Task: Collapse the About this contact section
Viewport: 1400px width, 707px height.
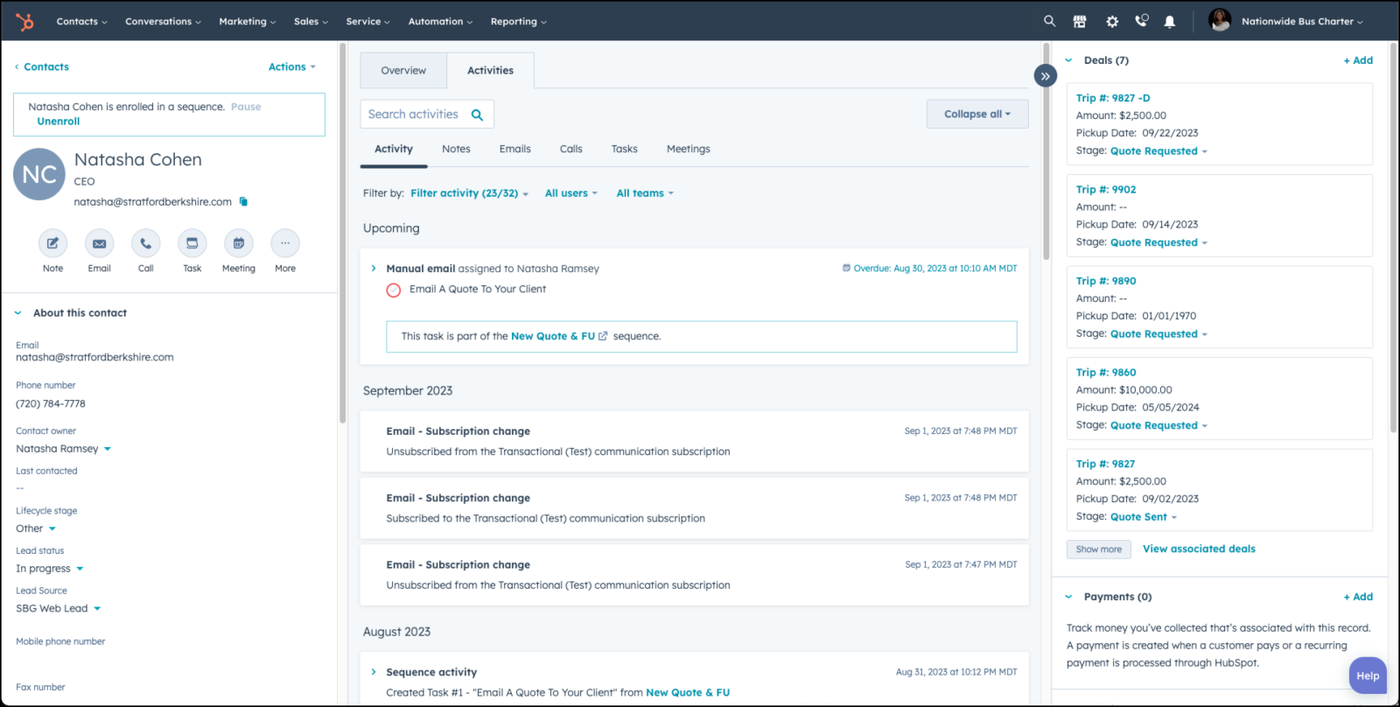Action: pos(18,313)
